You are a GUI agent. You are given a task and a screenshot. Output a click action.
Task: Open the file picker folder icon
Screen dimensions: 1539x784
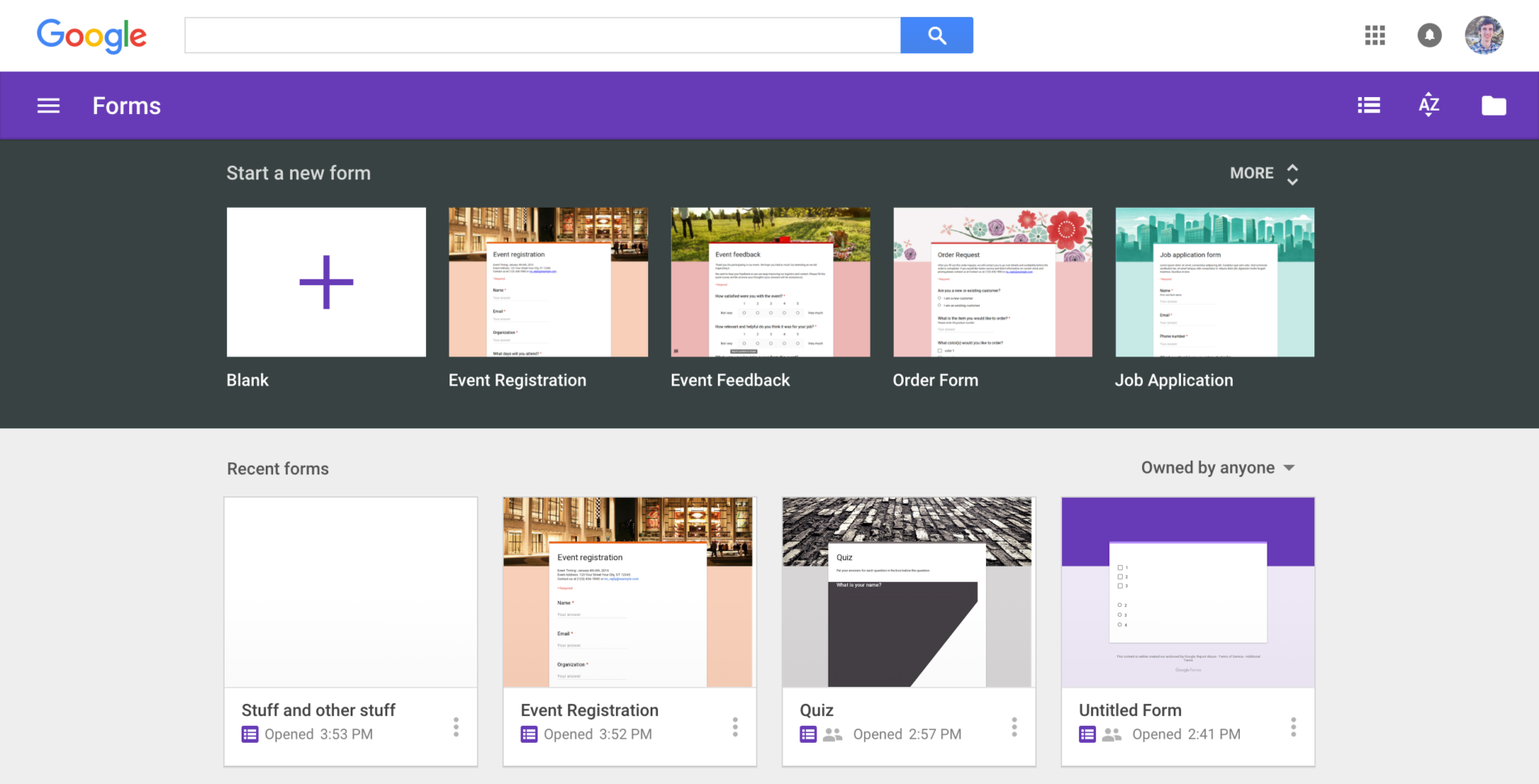tap(1493, 105)
